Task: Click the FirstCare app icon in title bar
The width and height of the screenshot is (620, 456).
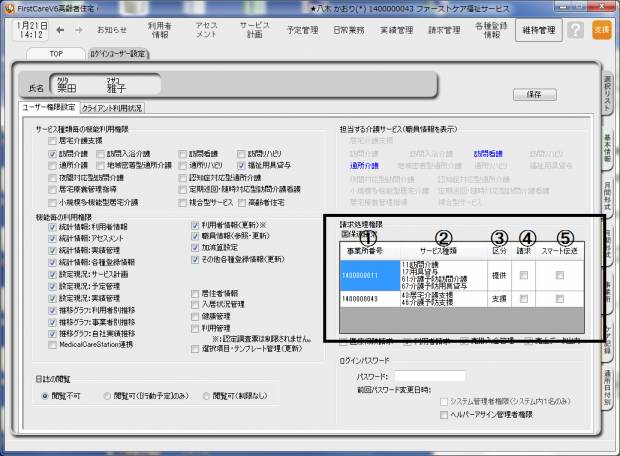Action: click(x=8, y=6)
